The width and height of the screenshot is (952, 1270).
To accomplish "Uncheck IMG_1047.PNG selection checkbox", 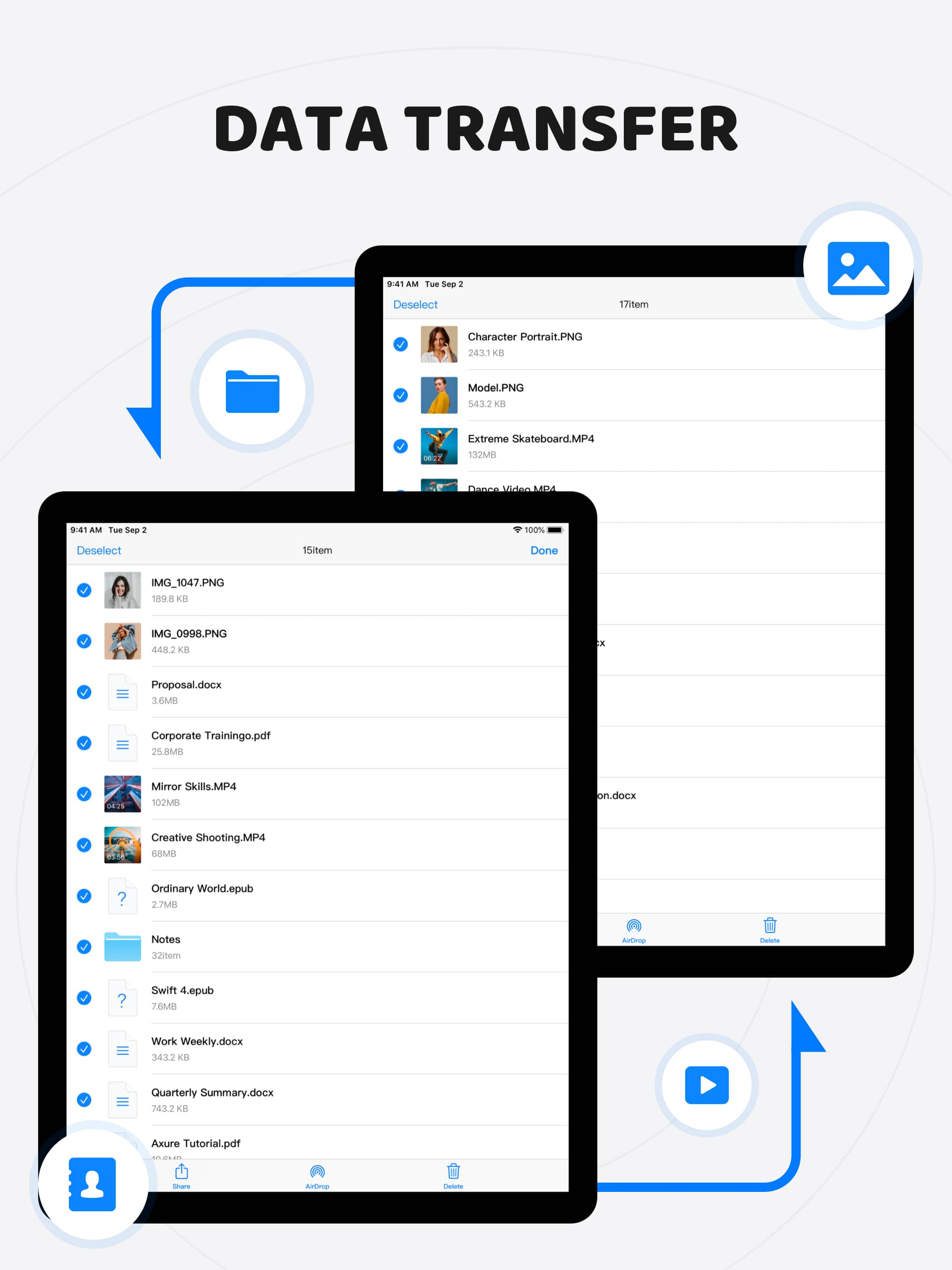I will [x=85, y=590].
